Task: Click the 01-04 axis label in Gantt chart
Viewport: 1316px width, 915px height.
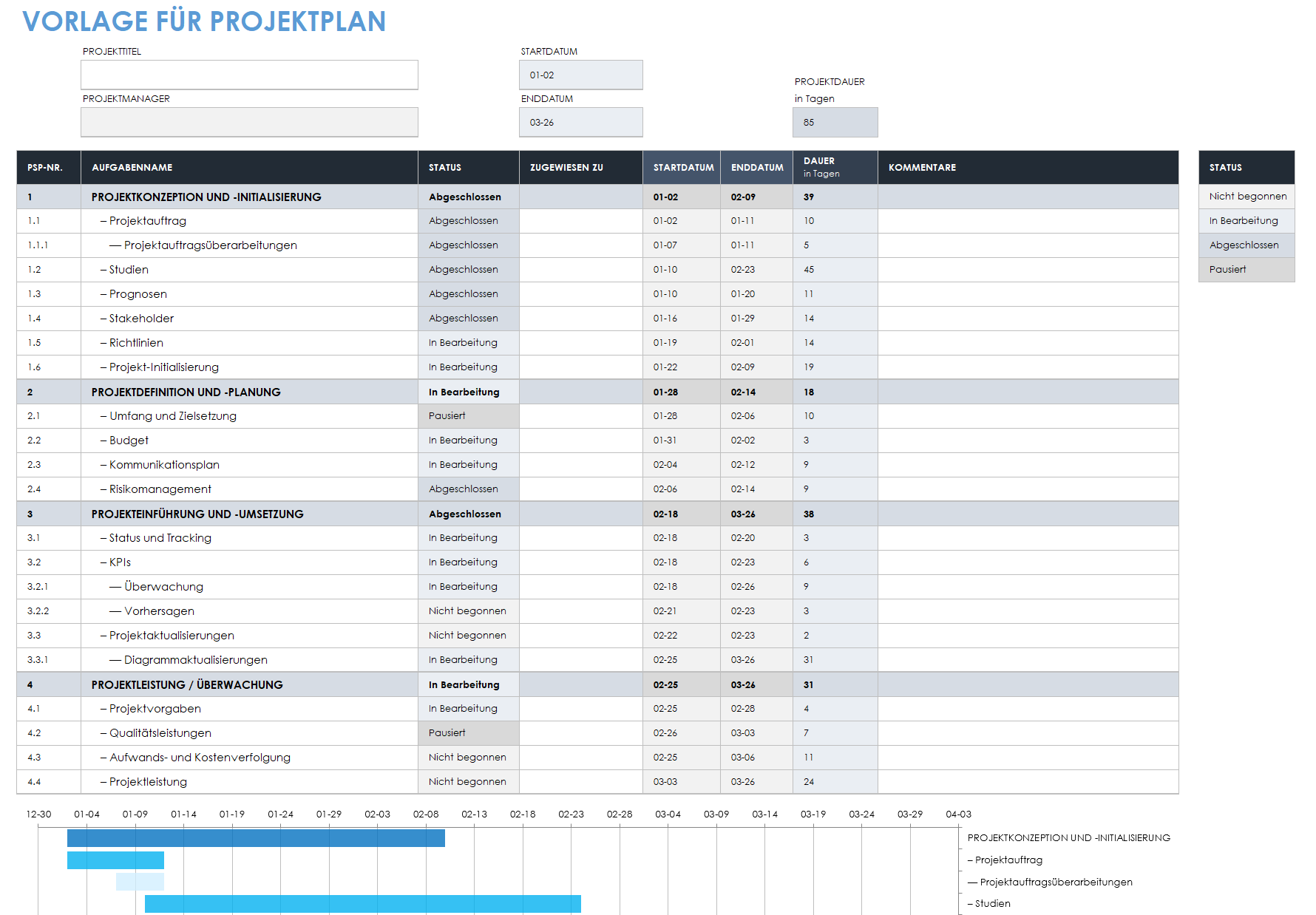Action: (x=87, y=814)
